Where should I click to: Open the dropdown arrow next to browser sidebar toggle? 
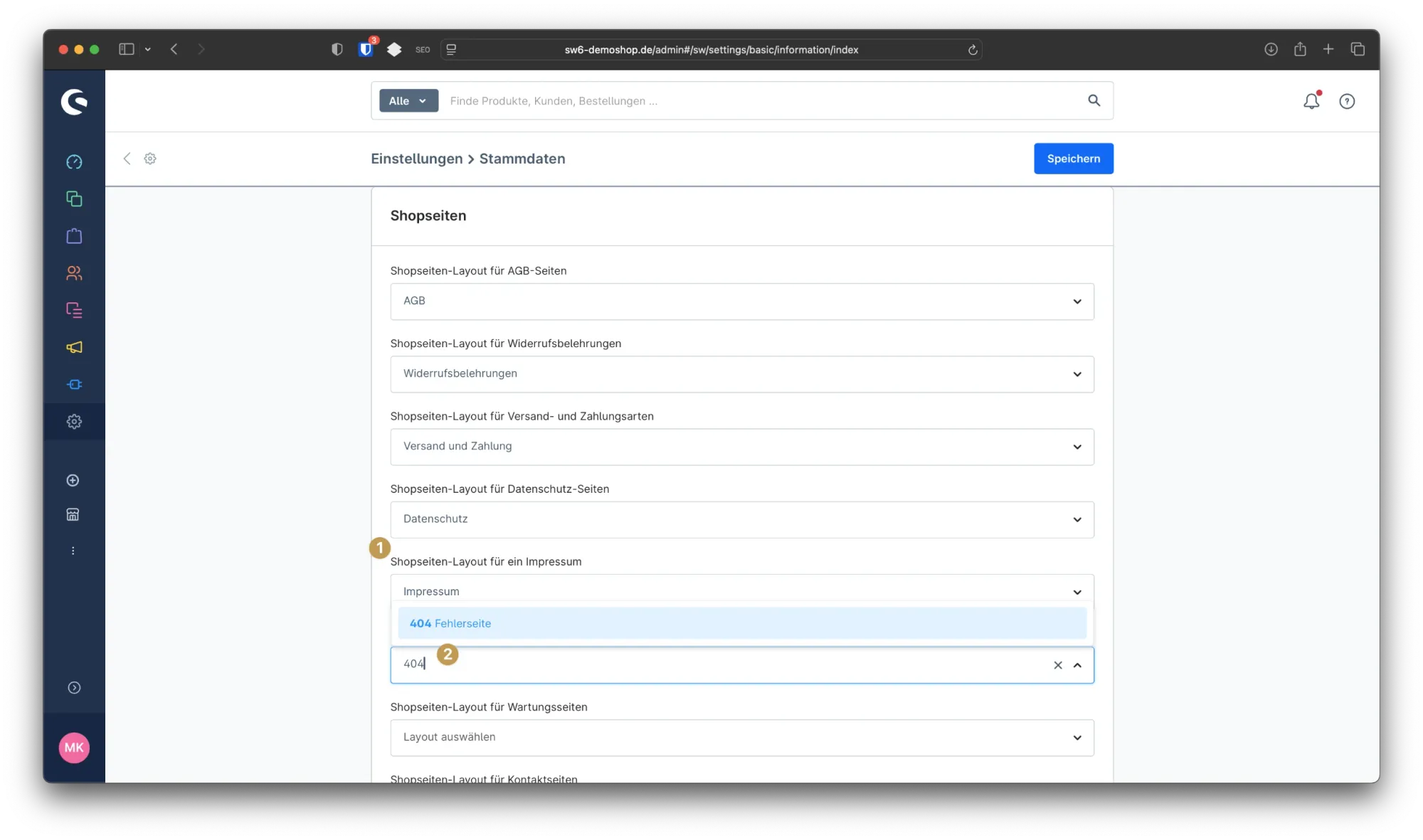(148, 49)
